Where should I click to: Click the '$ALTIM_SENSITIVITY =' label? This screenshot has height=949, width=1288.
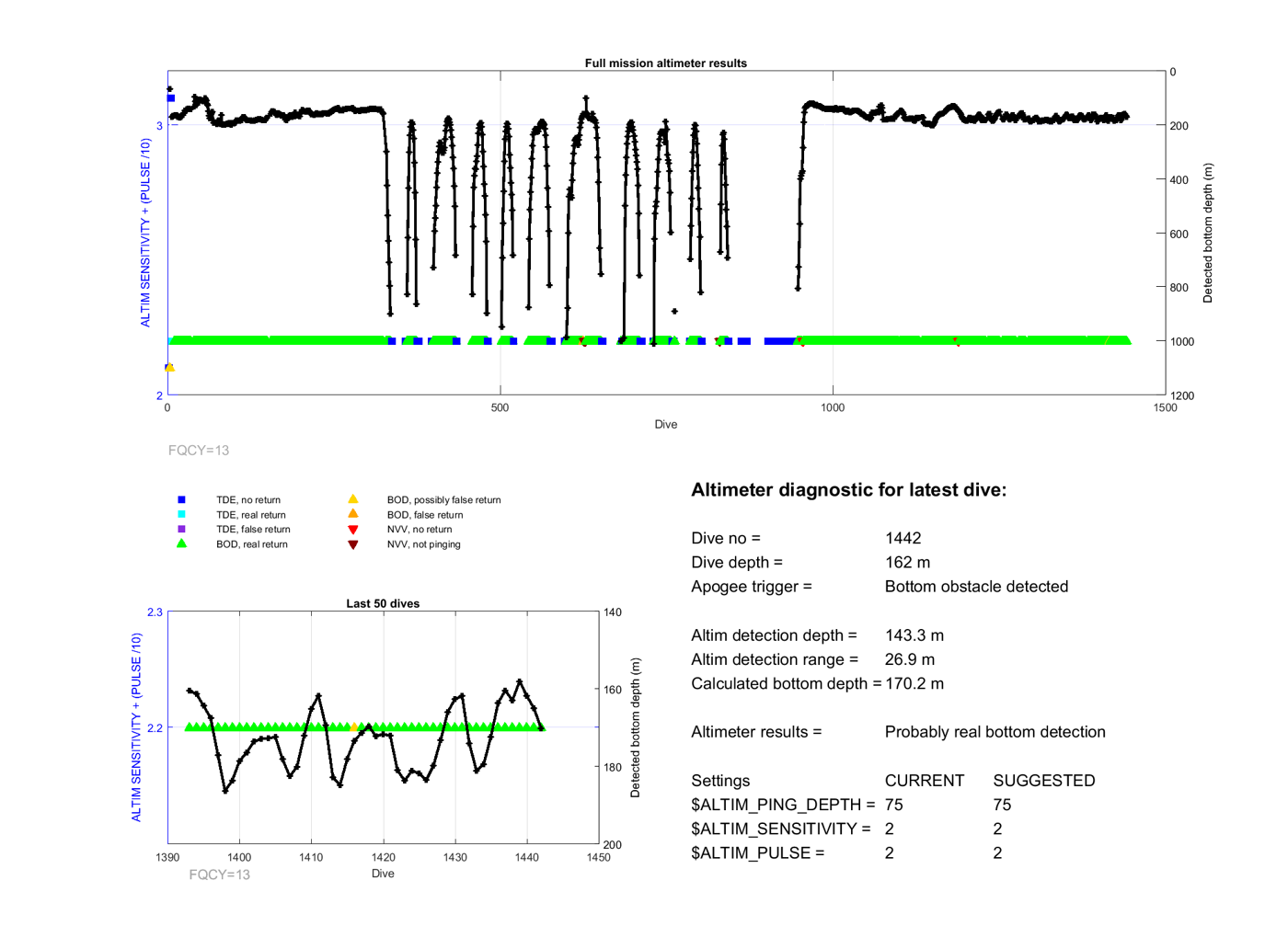(781, 829)
